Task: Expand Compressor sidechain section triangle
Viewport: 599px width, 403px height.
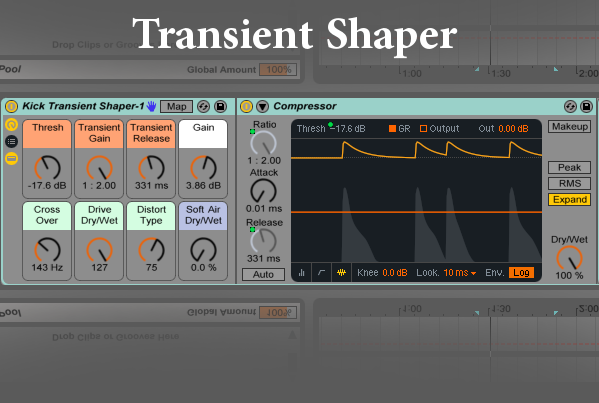Action: [262, 106]
